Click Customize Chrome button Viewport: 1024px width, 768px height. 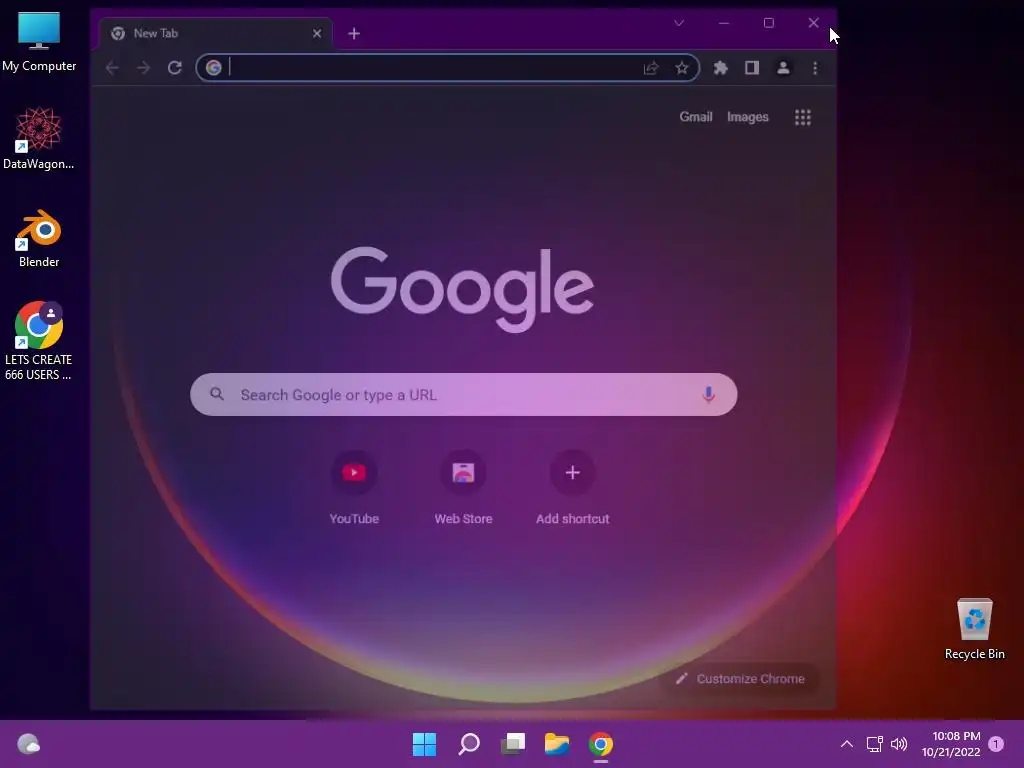pyautogui.click(x=739, y=679)
